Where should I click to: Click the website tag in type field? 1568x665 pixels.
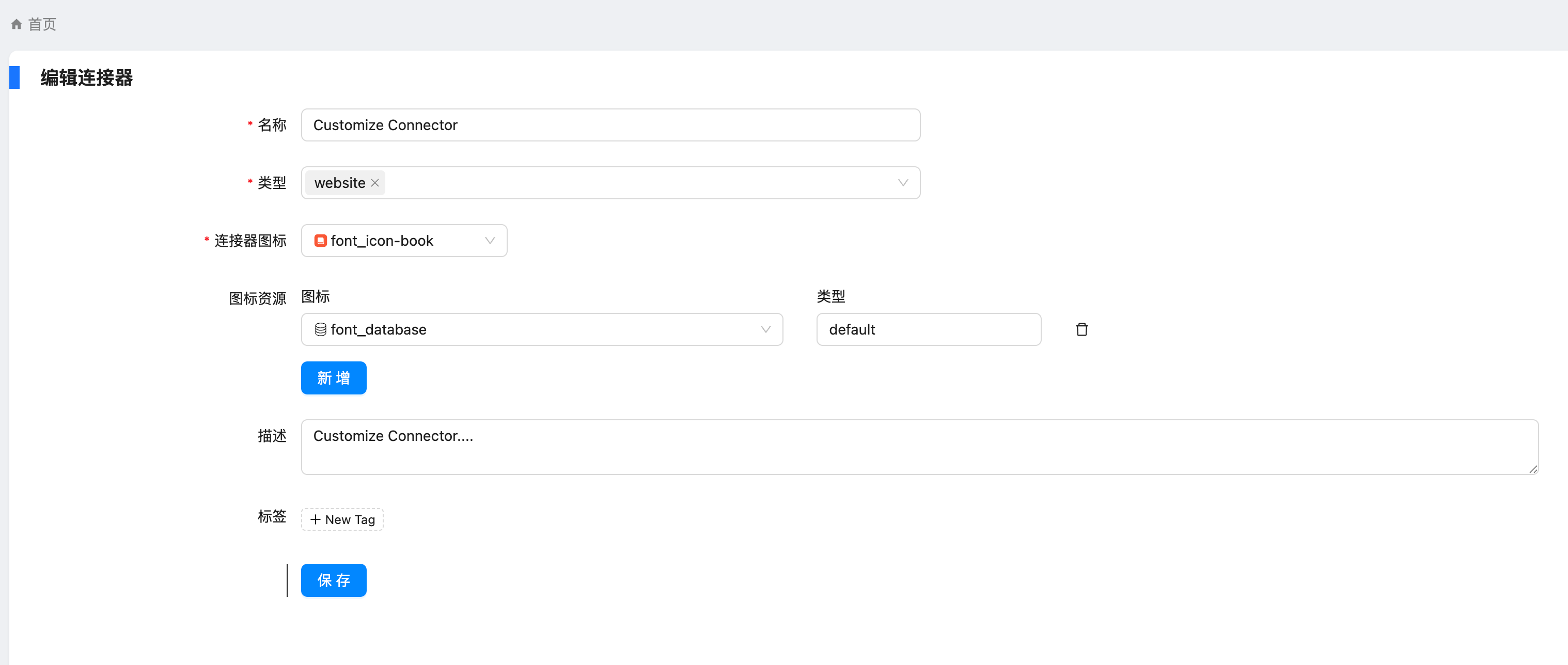(340, 183)
